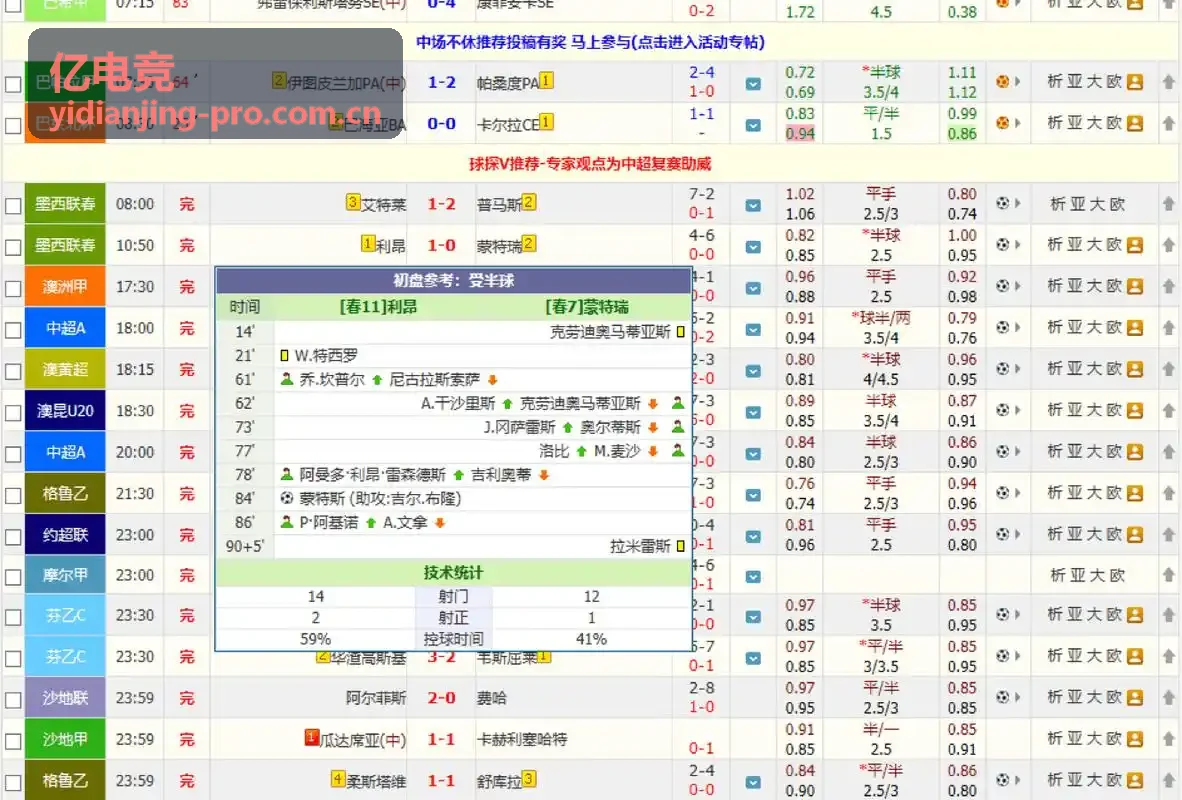Click up-arrow icon in 摩尔甲 23:00 row
This screenshot has width=1182, height=800.
point(1168,575)
